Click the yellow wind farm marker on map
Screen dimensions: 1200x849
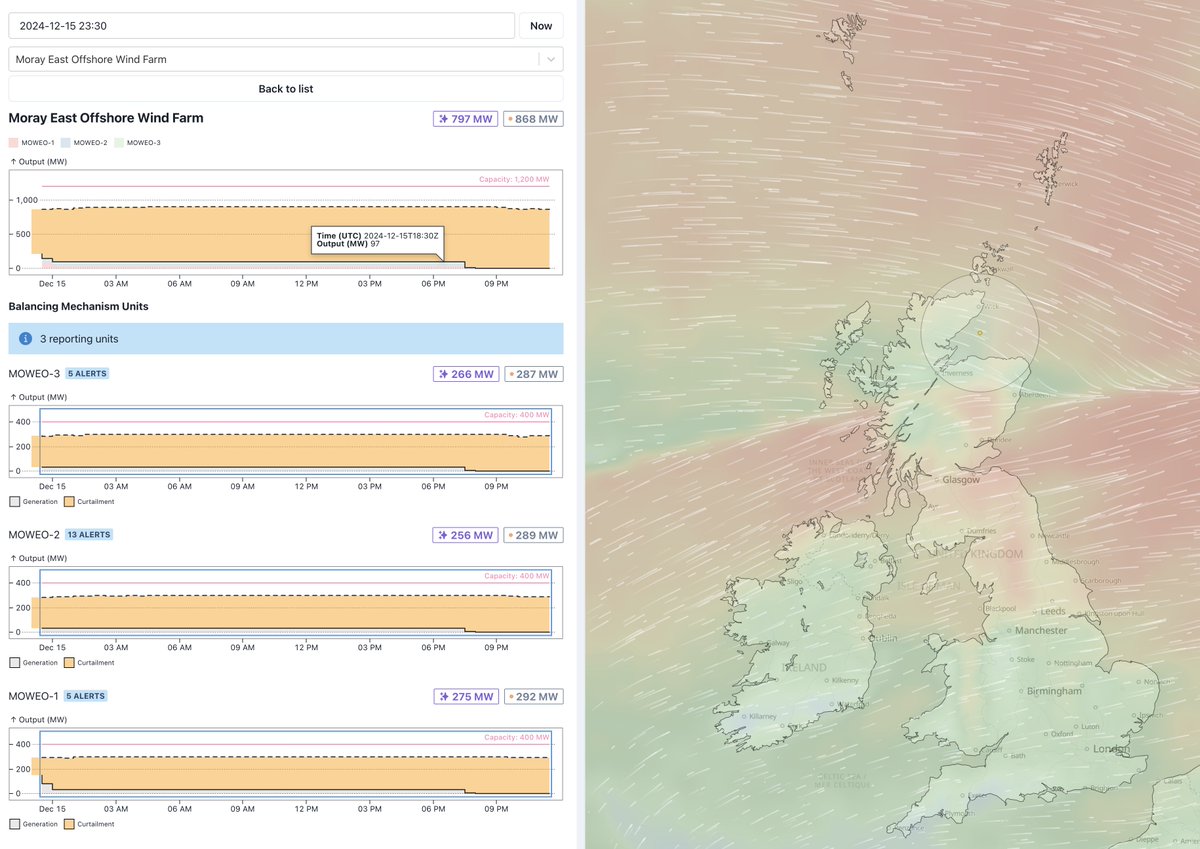tap(980, 333)
